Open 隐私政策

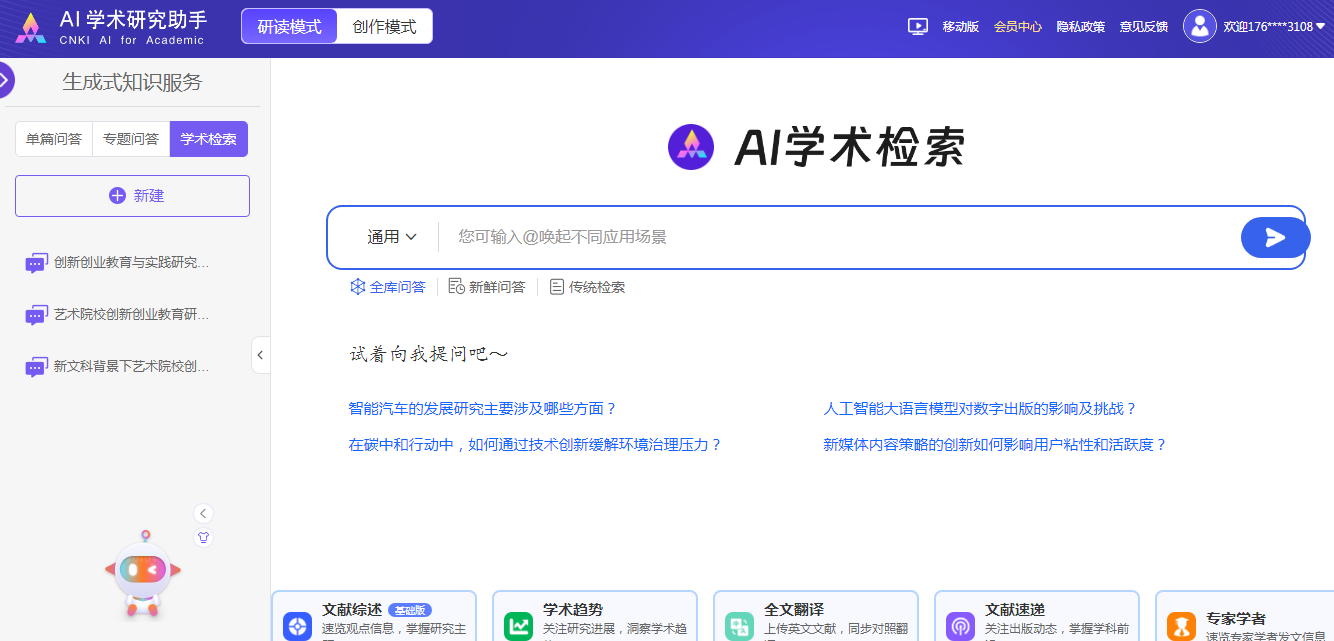point(1081,27)
